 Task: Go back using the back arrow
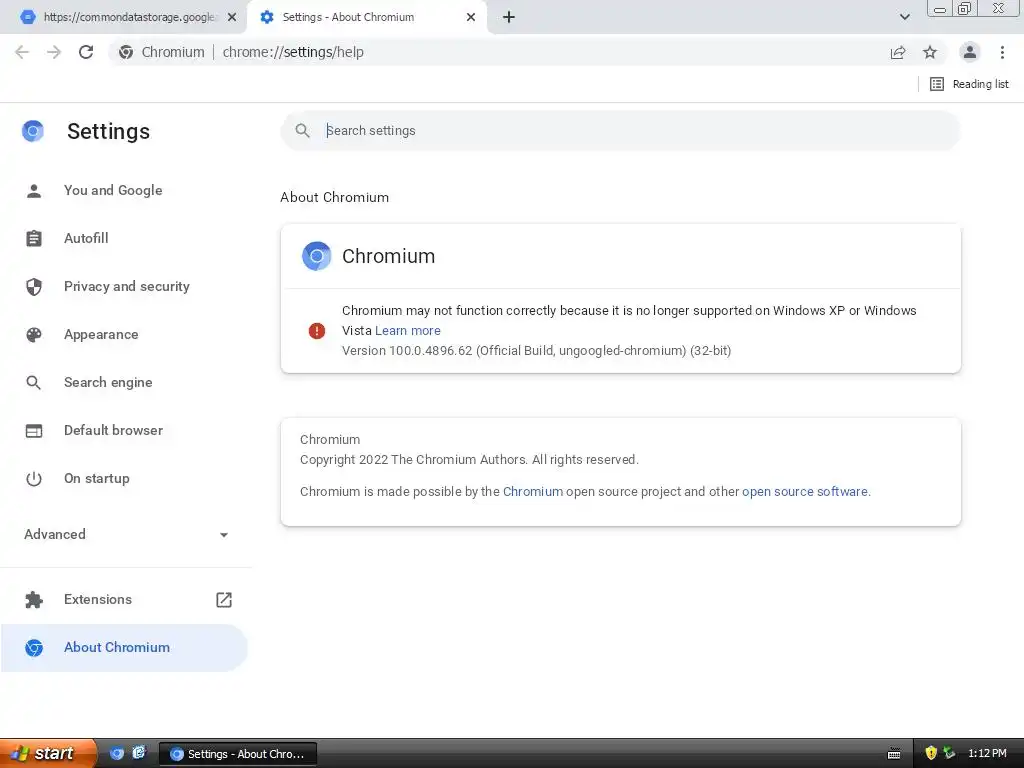point(22,52)
